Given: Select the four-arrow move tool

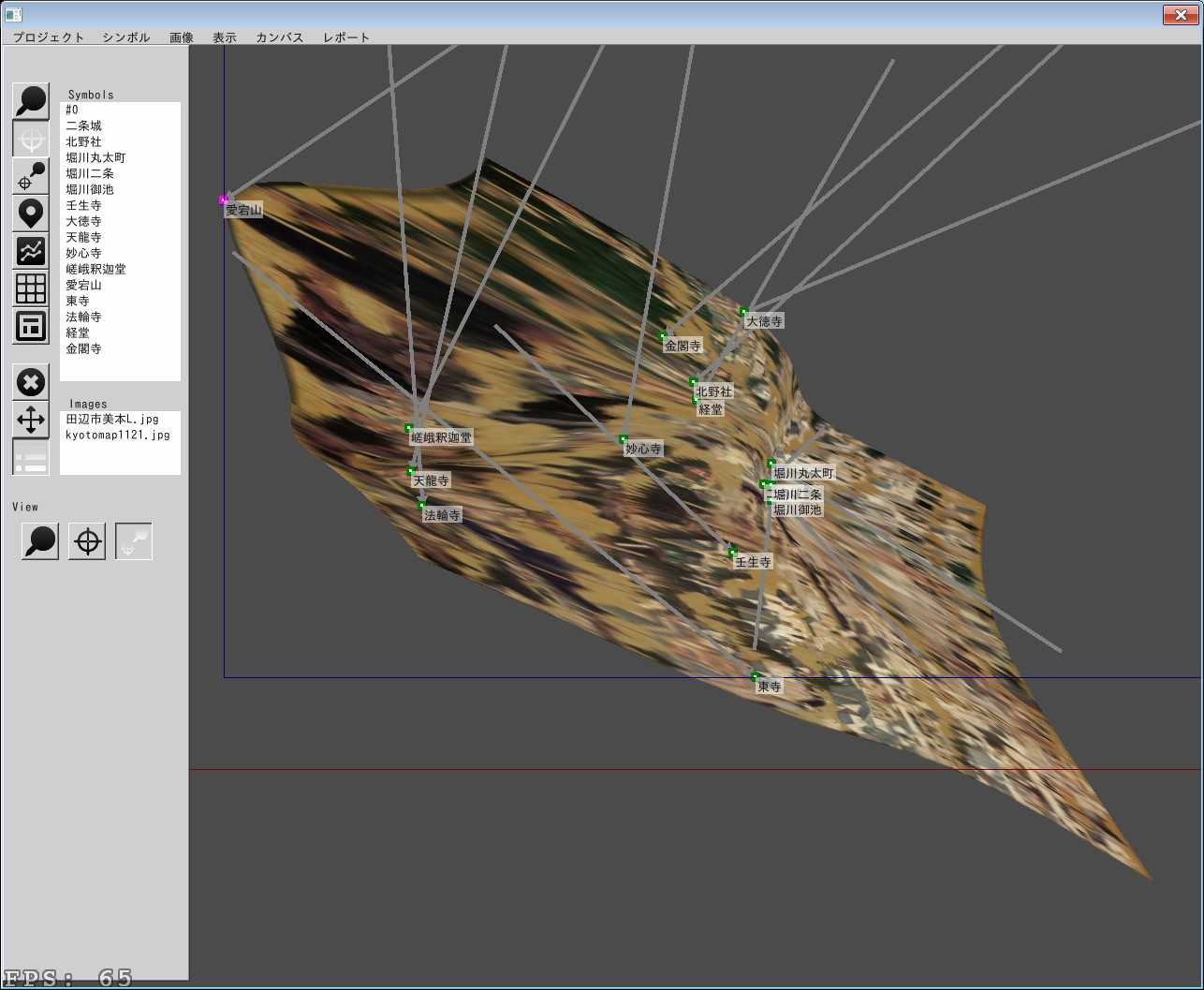Looking at the screenshot, I should coord(31,420).
